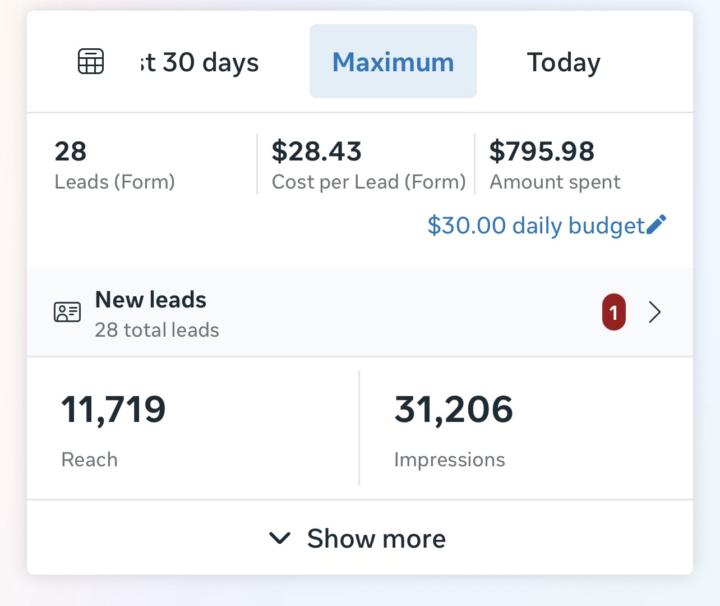Click the $795.98 Amount spent metric
The height and width of the screenshot is (606, 720).
[555, 165]
